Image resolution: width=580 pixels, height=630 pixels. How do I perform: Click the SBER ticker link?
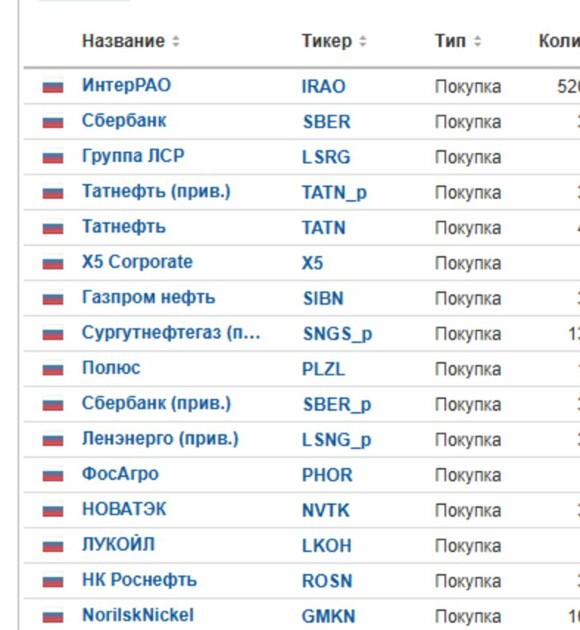(327, 122)
